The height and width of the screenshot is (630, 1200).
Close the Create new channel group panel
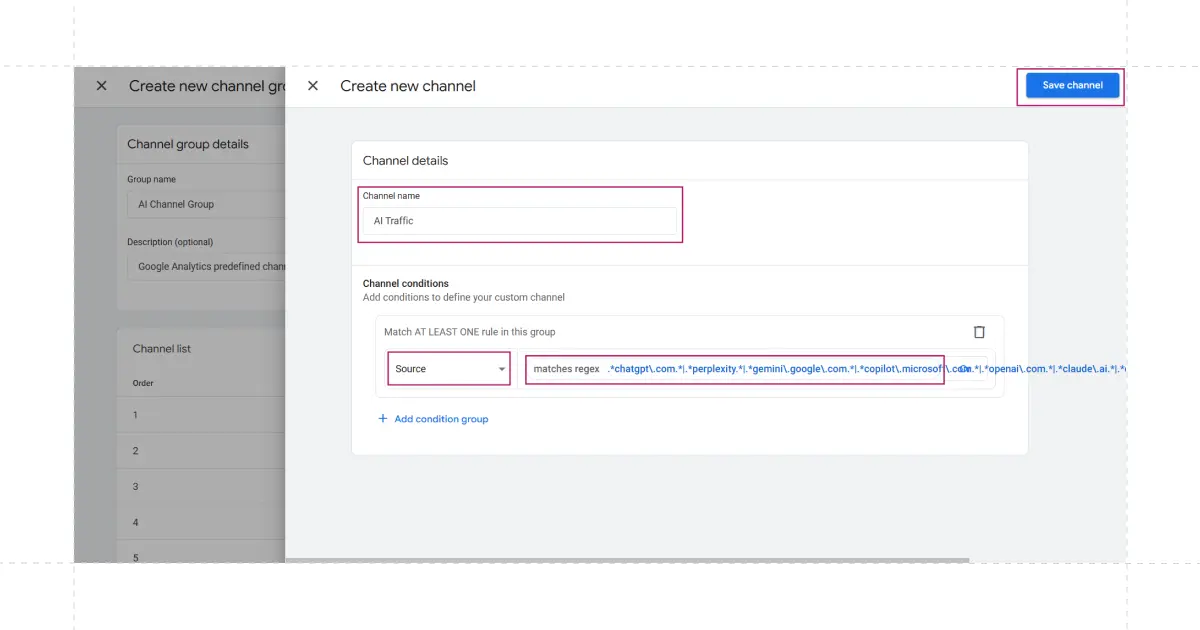[x=100, y=86]
